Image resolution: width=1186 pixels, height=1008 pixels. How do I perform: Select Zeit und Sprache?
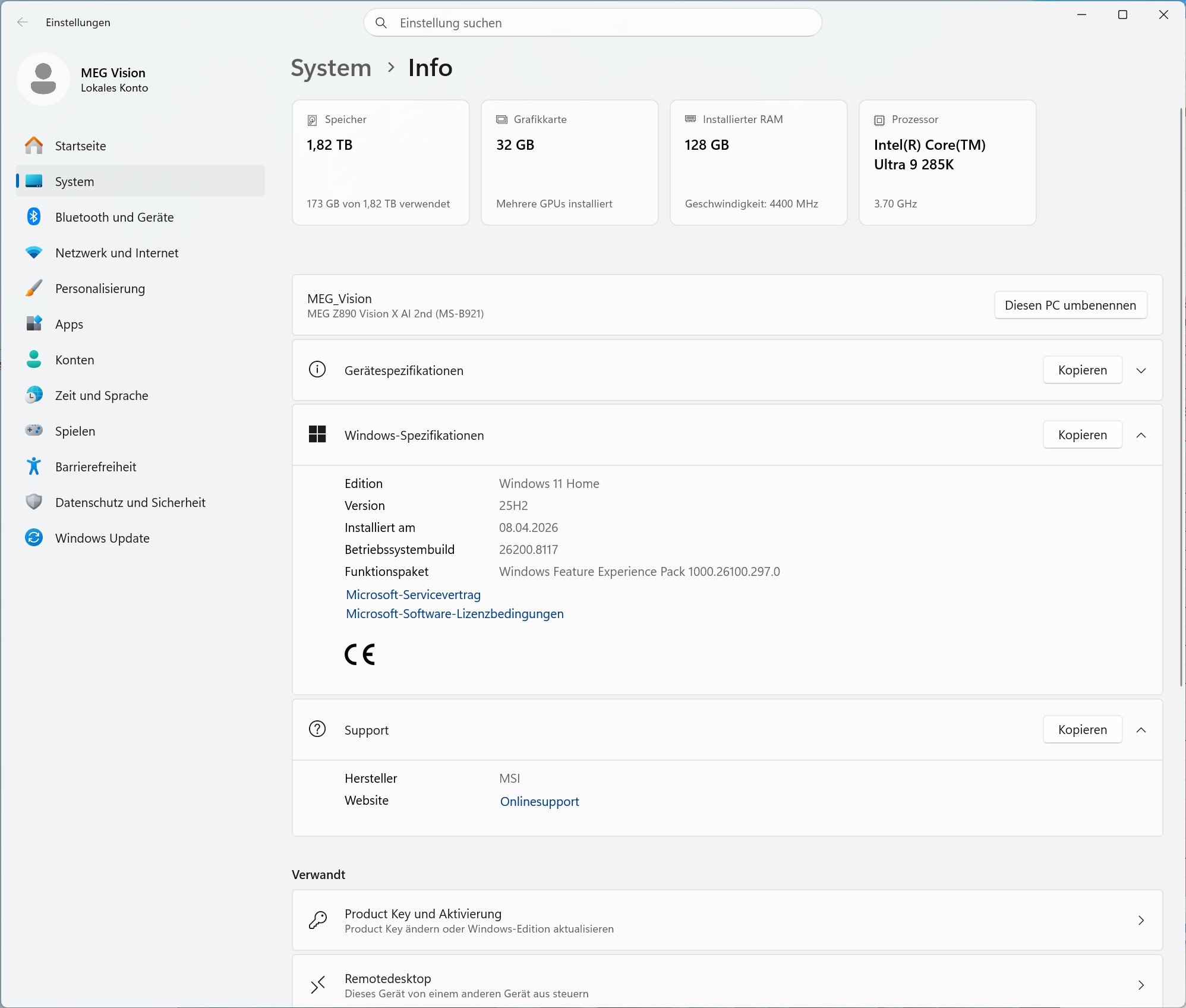140,395
